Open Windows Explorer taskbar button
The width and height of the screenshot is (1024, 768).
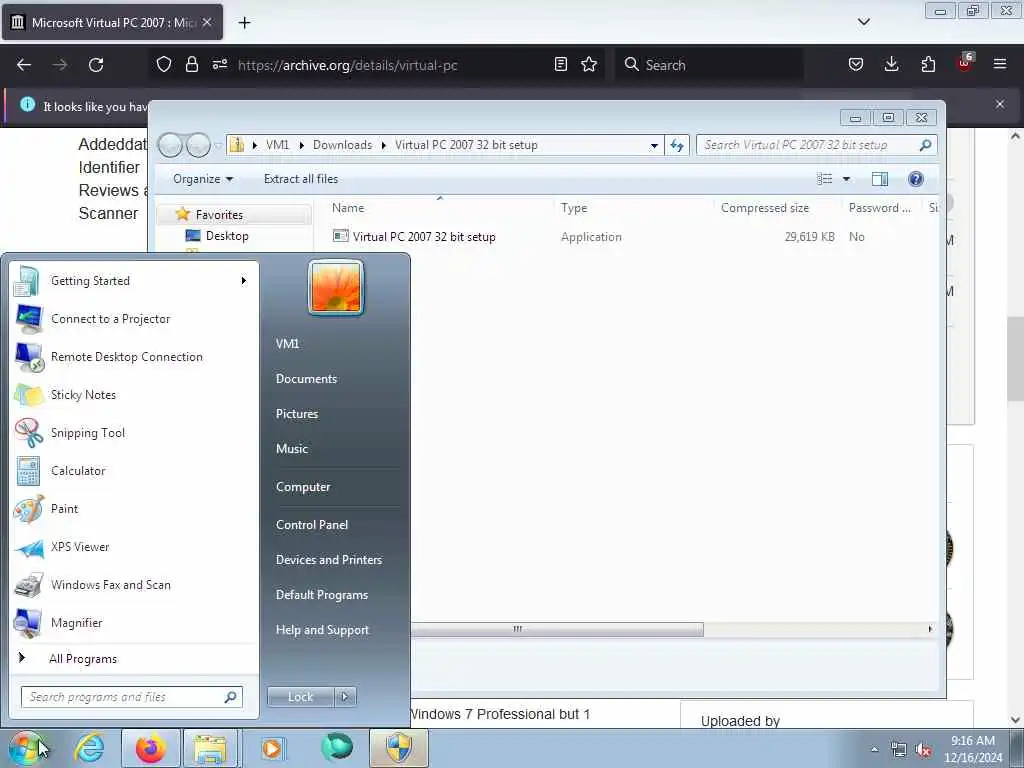210,748
